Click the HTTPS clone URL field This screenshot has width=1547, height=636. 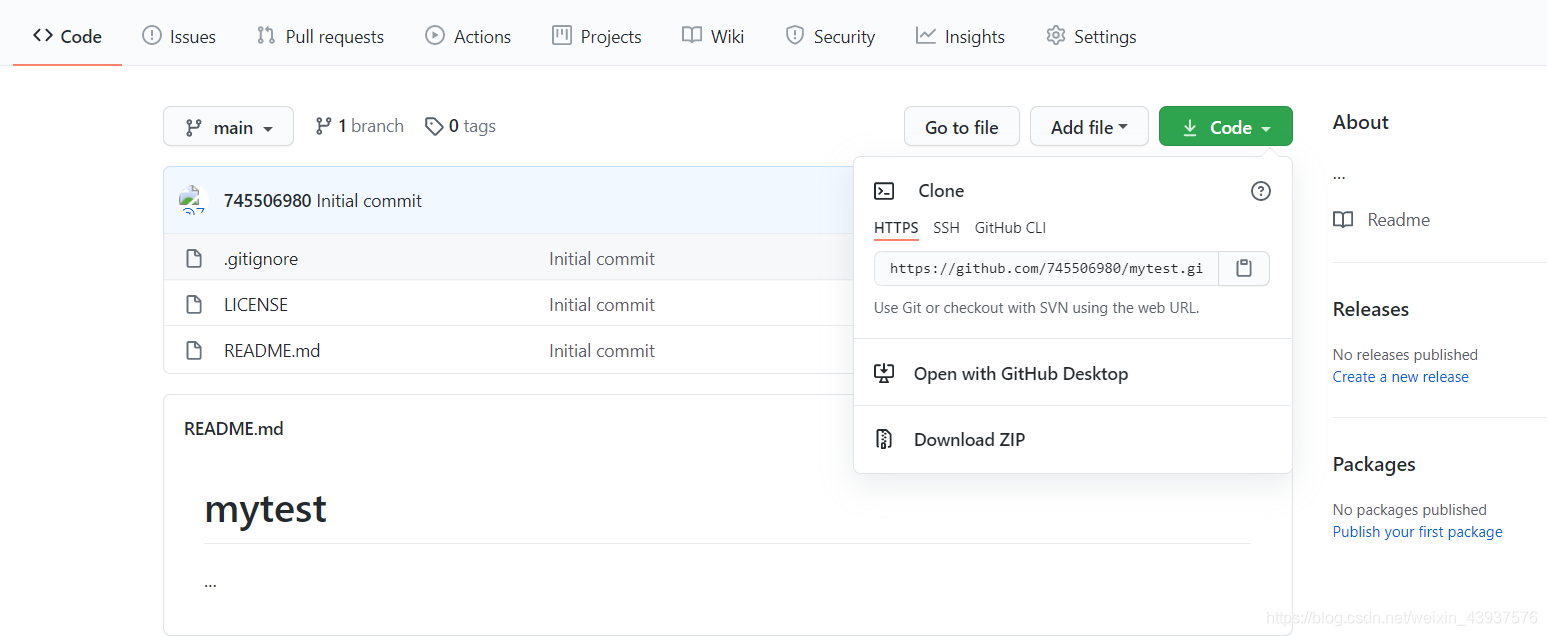coord(1046,268)
